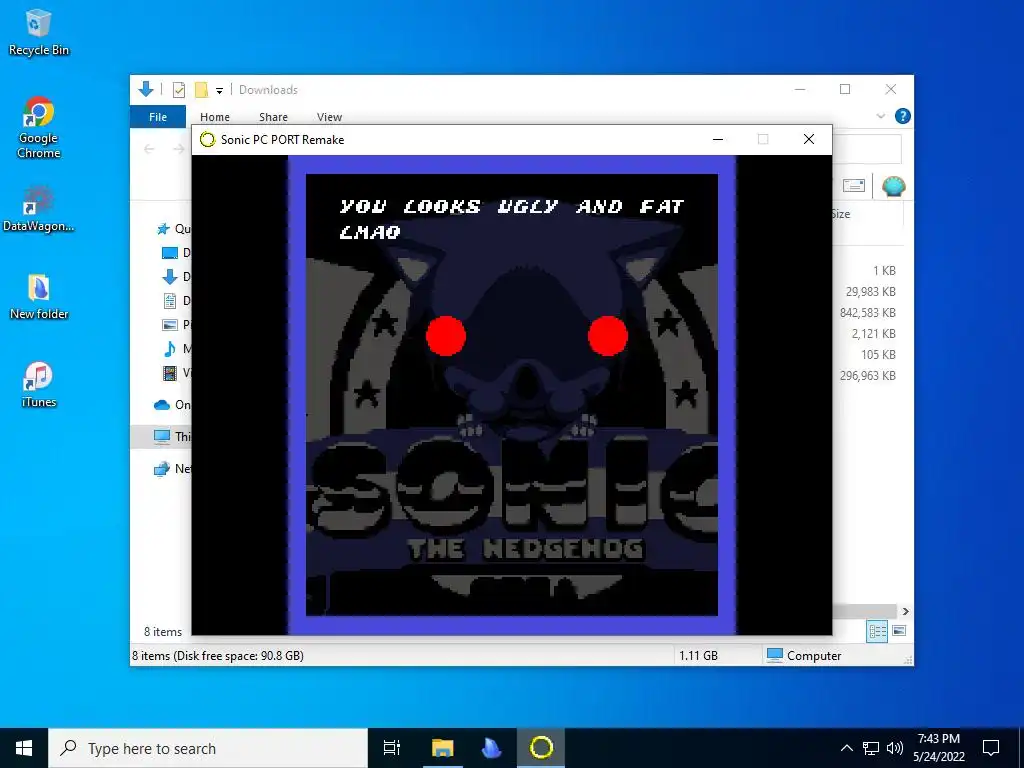Image resolution: width=1024 pixels, height=768 pixels.
Task: Open the Customize Quick Access Toolbar dropdown
Action: pyautogui.click(x=219, y=91)
